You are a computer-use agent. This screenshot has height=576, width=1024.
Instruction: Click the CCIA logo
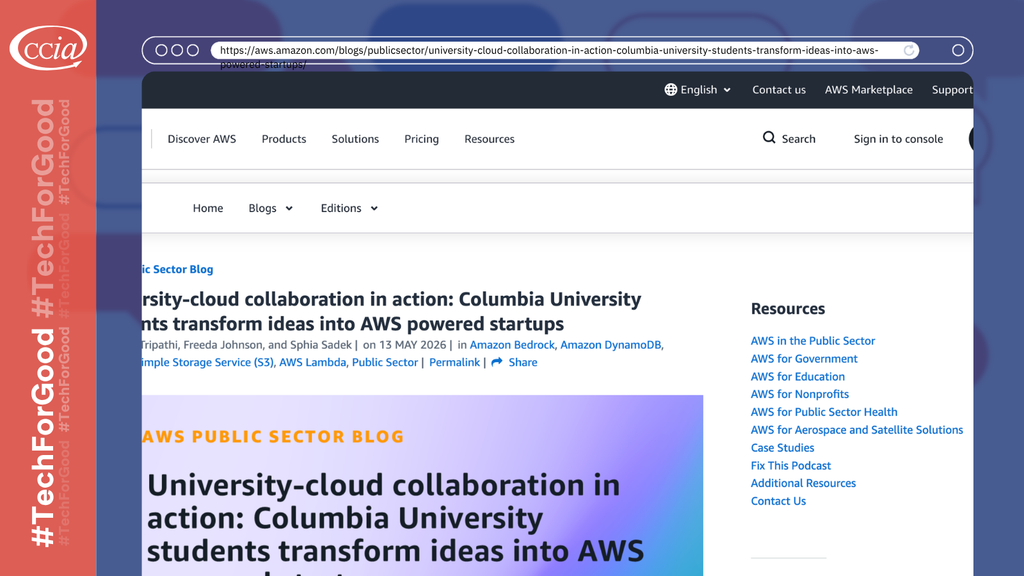pyautogui.click(x=48, y=48)
